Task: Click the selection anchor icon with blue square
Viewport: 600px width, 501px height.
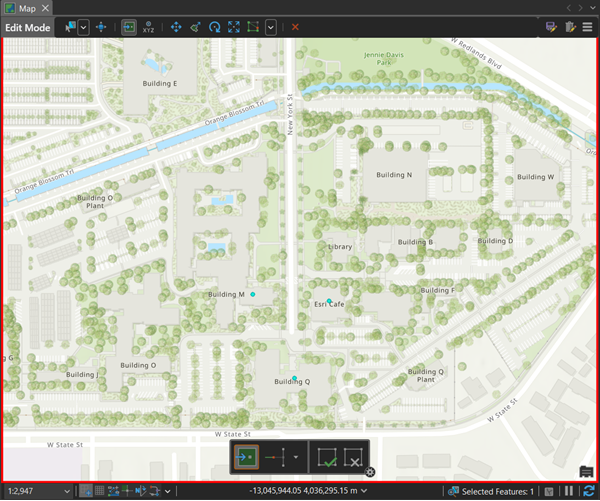Action: click(x=101, y=27)
